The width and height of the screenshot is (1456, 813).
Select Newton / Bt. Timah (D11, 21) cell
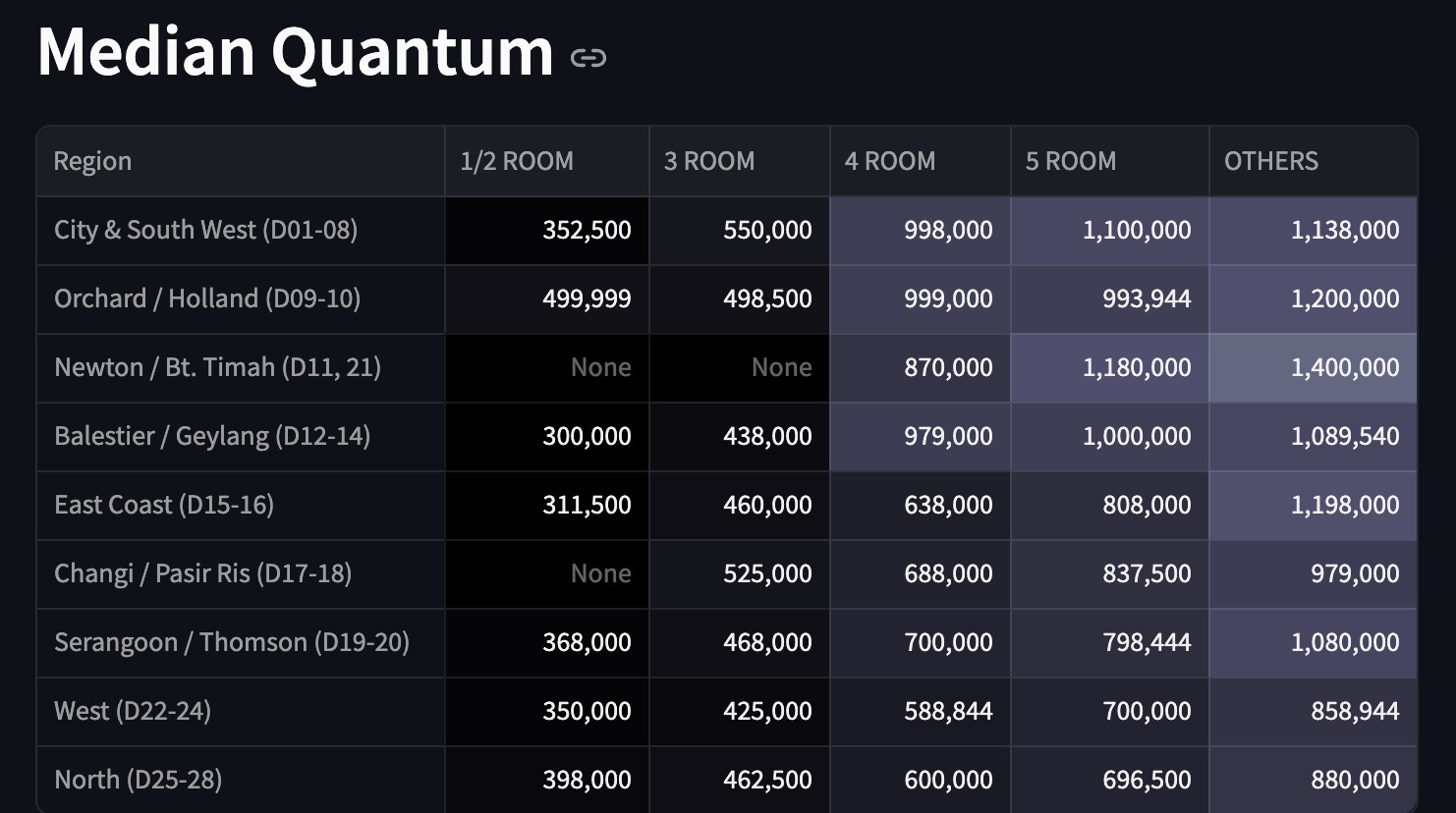(217, 367)
